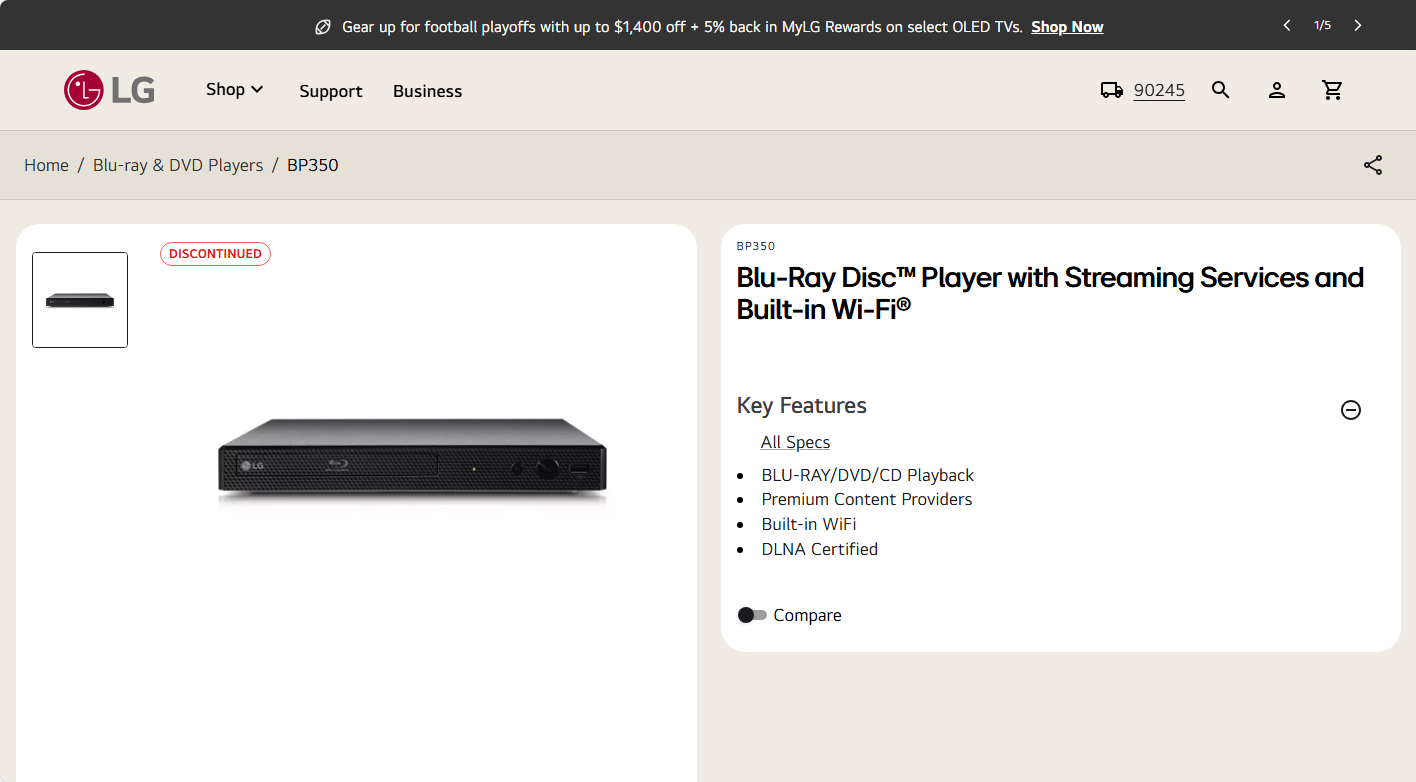Open the Shop dropdown menu

pyautogui.click(x=235, y=89)
